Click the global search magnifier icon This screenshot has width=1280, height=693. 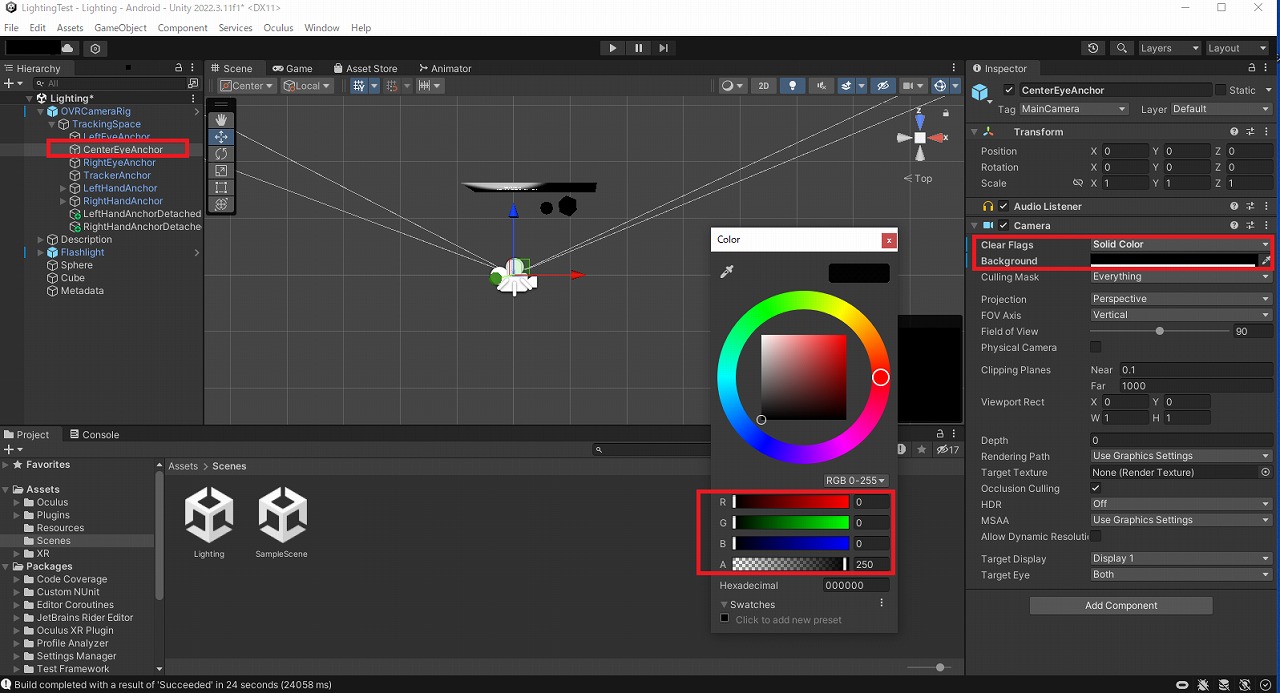click(x=1122, y=48)
